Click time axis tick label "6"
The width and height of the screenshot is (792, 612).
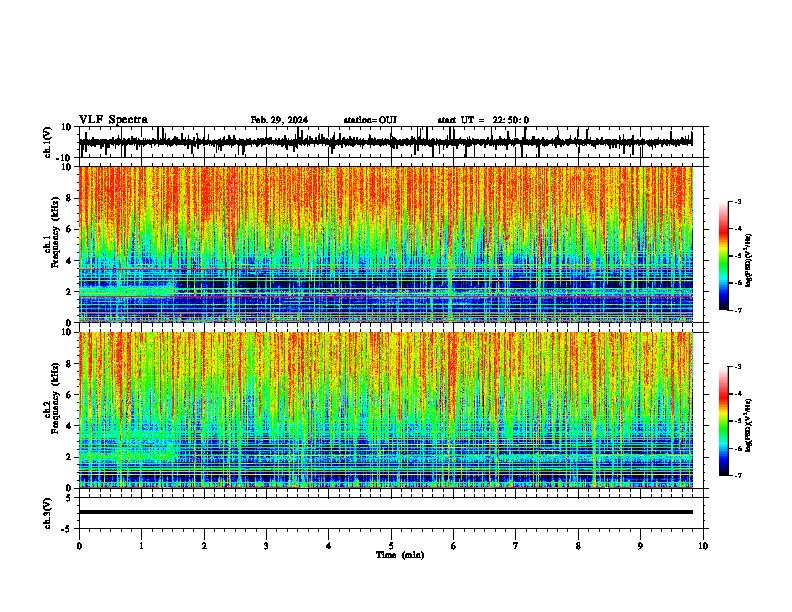coord(453,546)
